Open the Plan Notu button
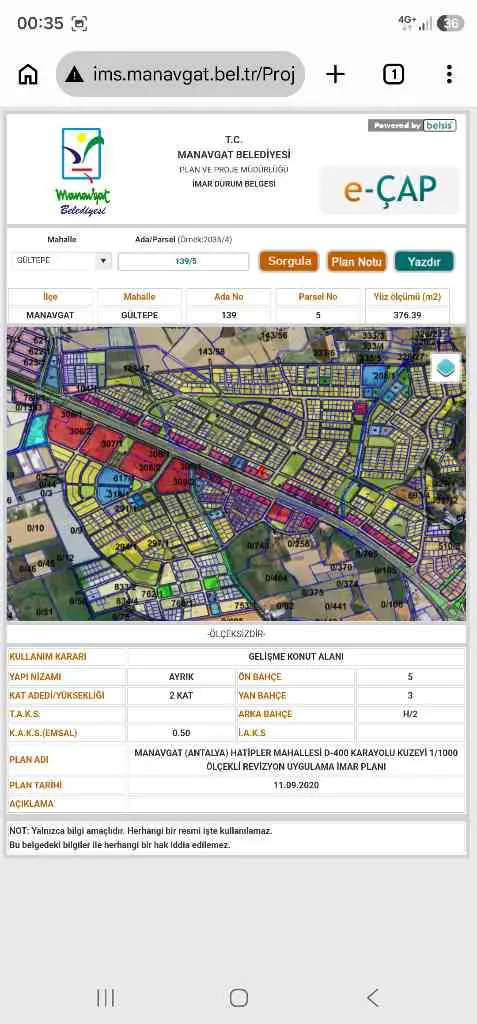This screenshot has height=1024, width=477. (356, 262)
